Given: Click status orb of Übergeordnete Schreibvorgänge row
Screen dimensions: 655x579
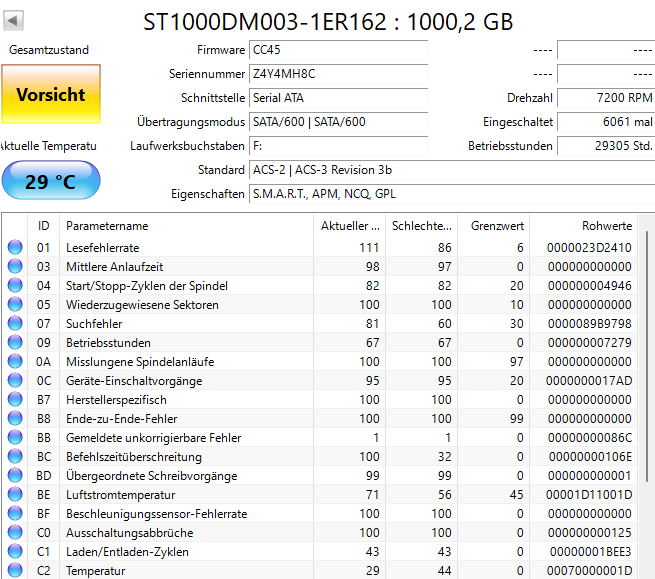Looking at the screenshot, I should (x=15, y=475).
